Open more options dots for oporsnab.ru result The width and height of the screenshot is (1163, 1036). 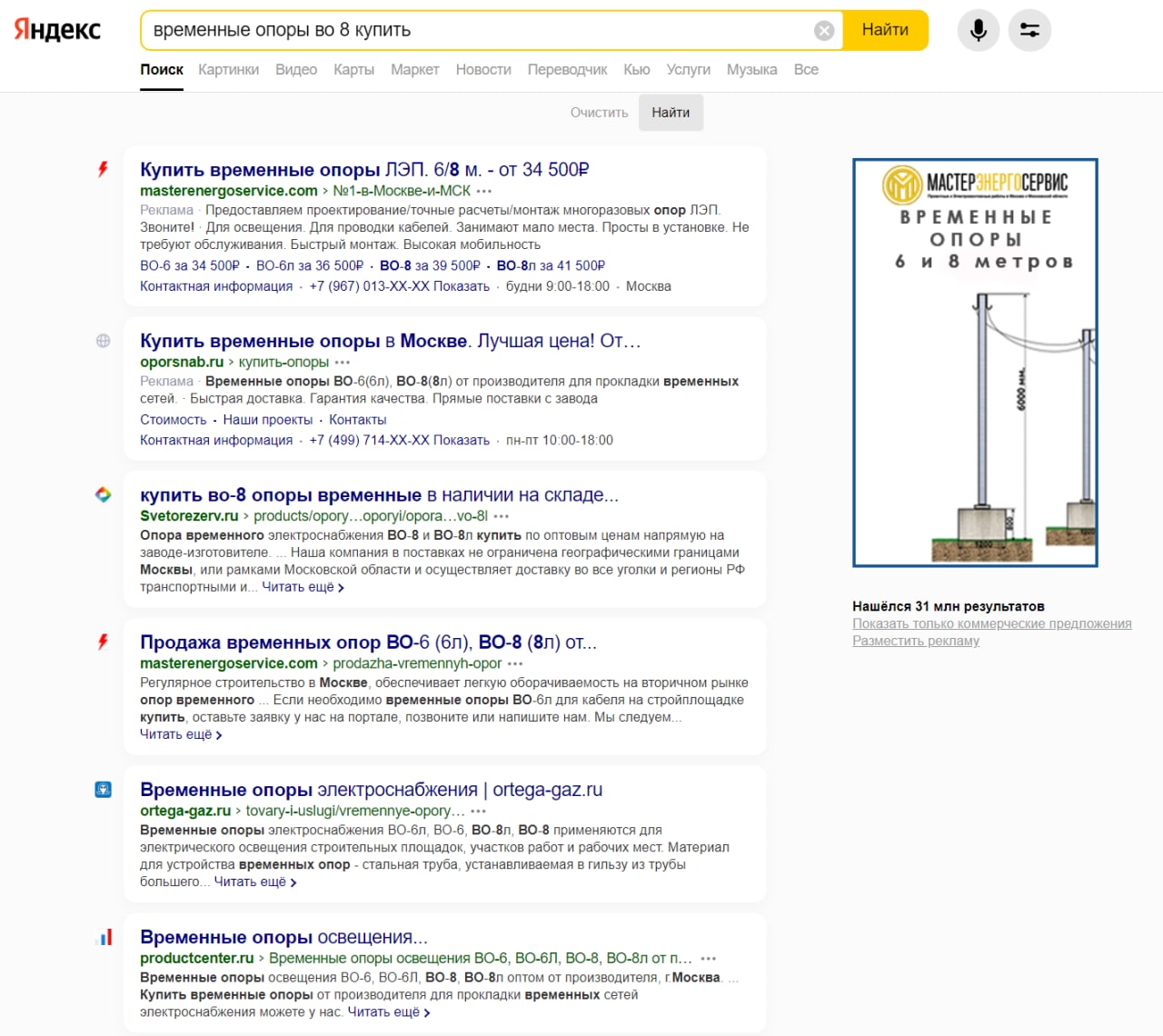(x=343, y=363)
